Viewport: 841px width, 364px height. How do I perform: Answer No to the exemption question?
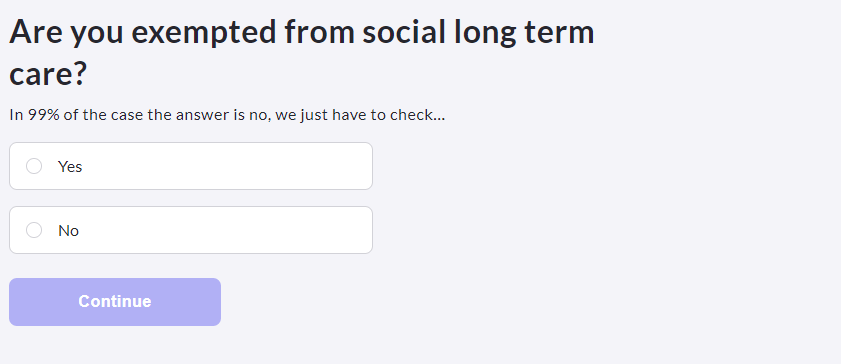pyautogui.click(x=191, y=230)
